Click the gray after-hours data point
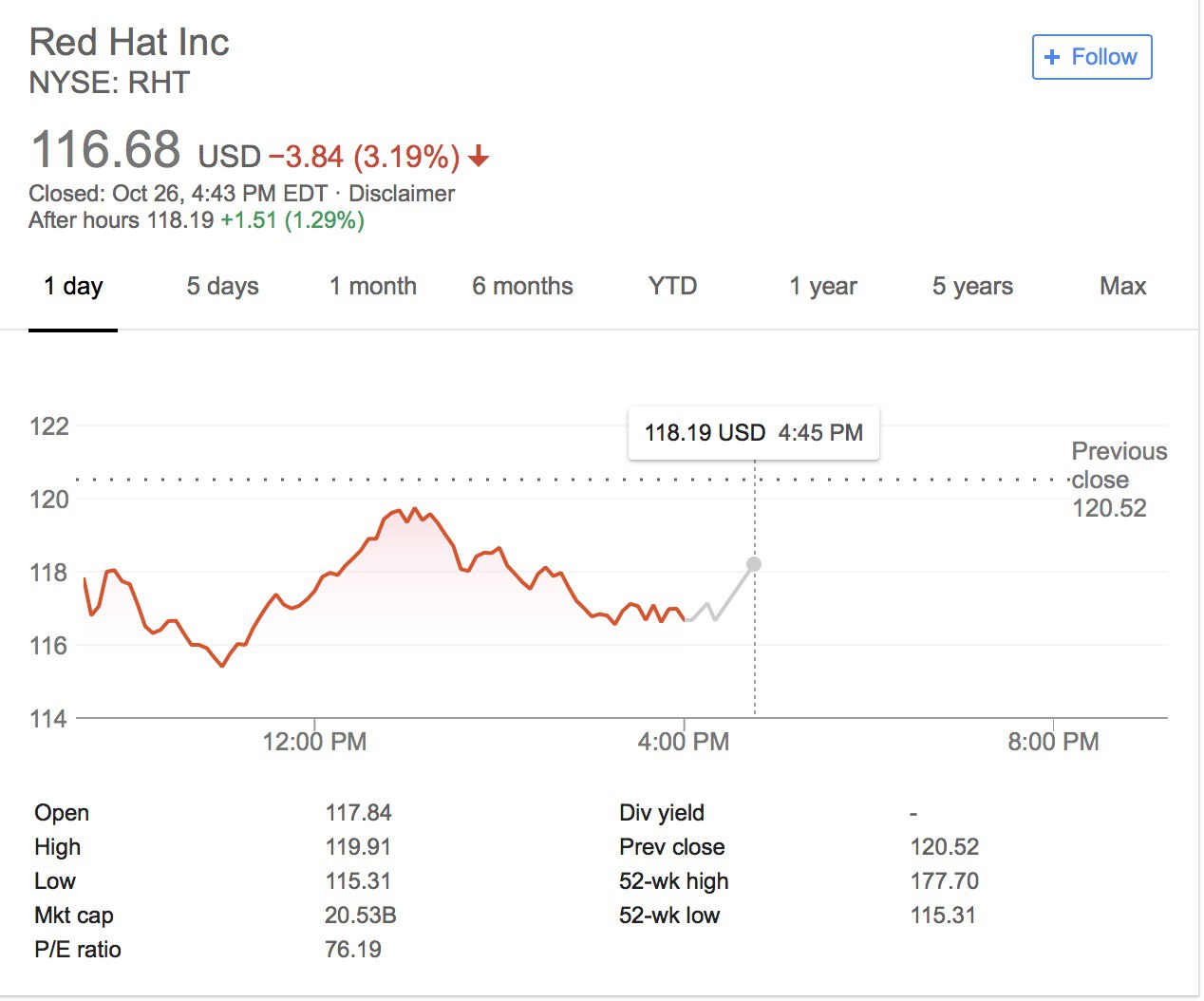1204x1001 pixels. 754,564
